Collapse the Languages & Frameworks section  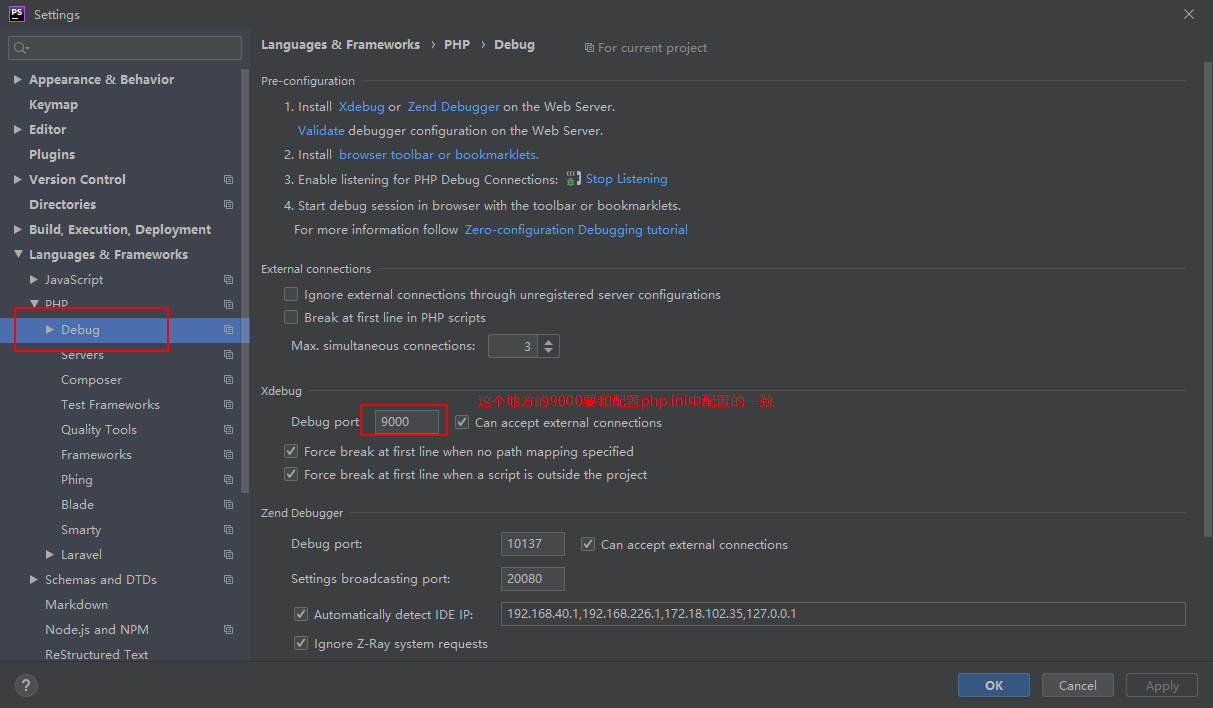[18, 255]
